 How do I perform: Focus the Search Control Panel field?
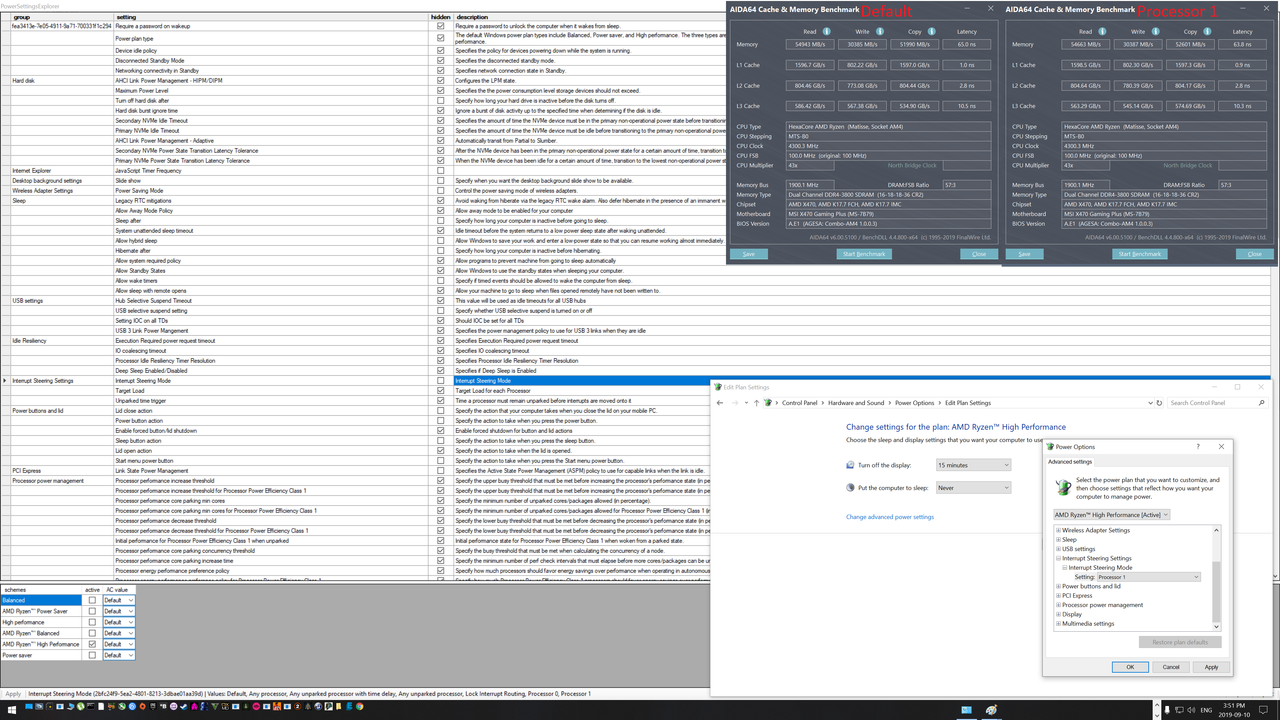[x=1212, y=403]
